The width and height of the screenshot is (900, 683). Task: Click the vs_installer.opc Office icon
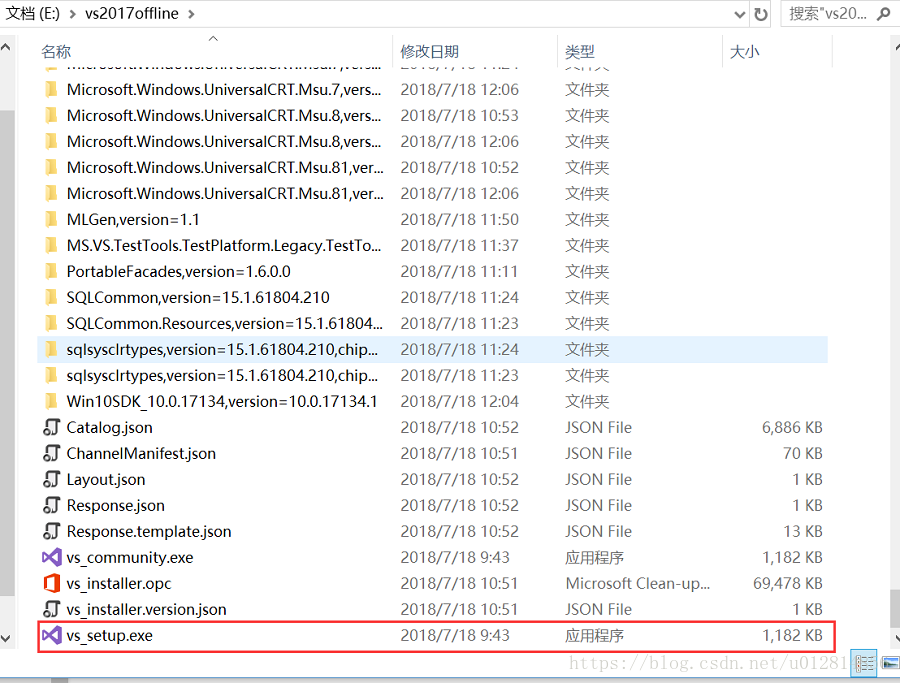click(x=52, y=583)
